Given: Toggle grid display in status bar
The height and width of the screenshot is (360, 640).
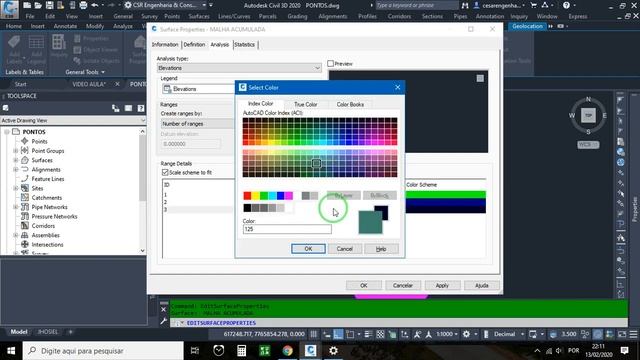Looking at the screenshot, I should pyautogui.click(x=313, y=334).
